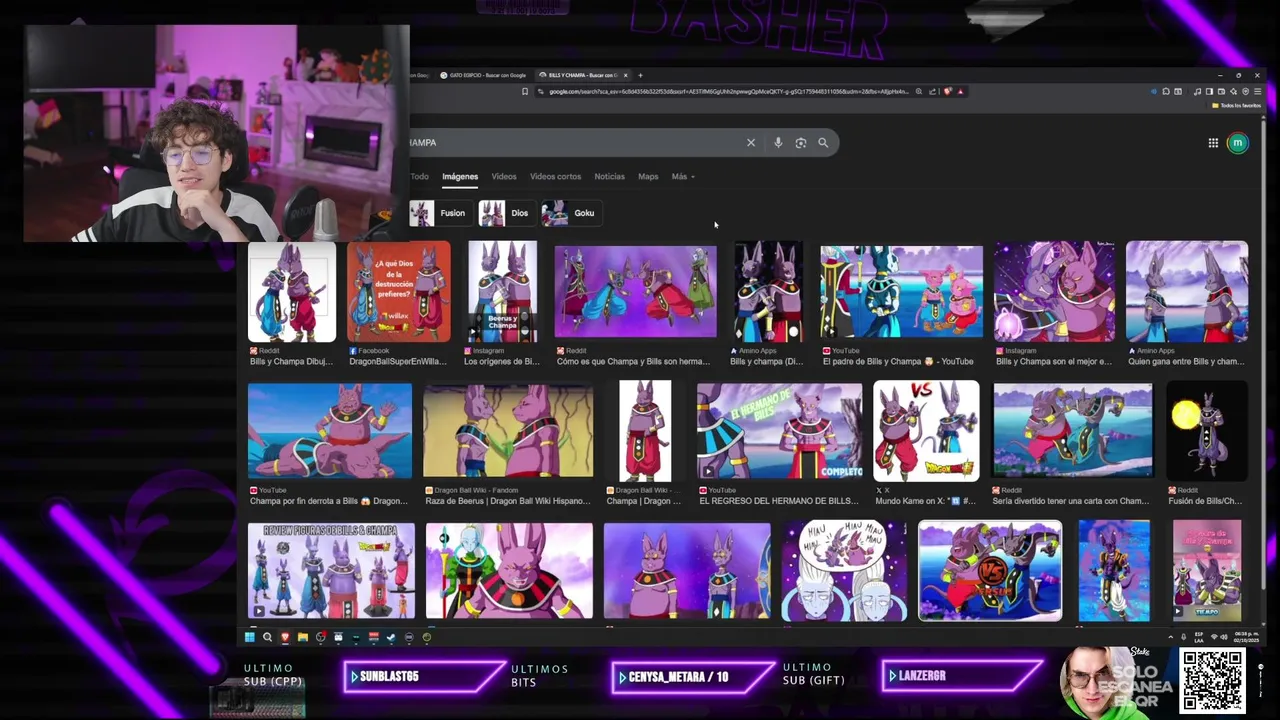Open the EL REGRESO DEL HERMANO DE BILLS image

(x=779, y=431)
